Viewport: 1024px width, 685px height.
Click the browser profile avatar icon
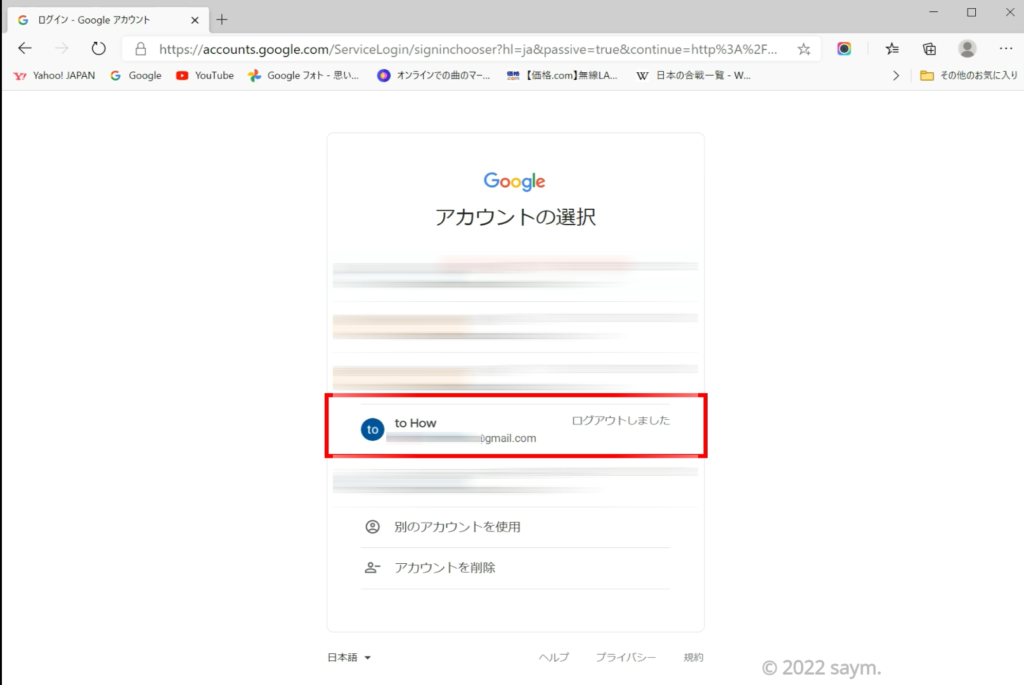[967, 48]
